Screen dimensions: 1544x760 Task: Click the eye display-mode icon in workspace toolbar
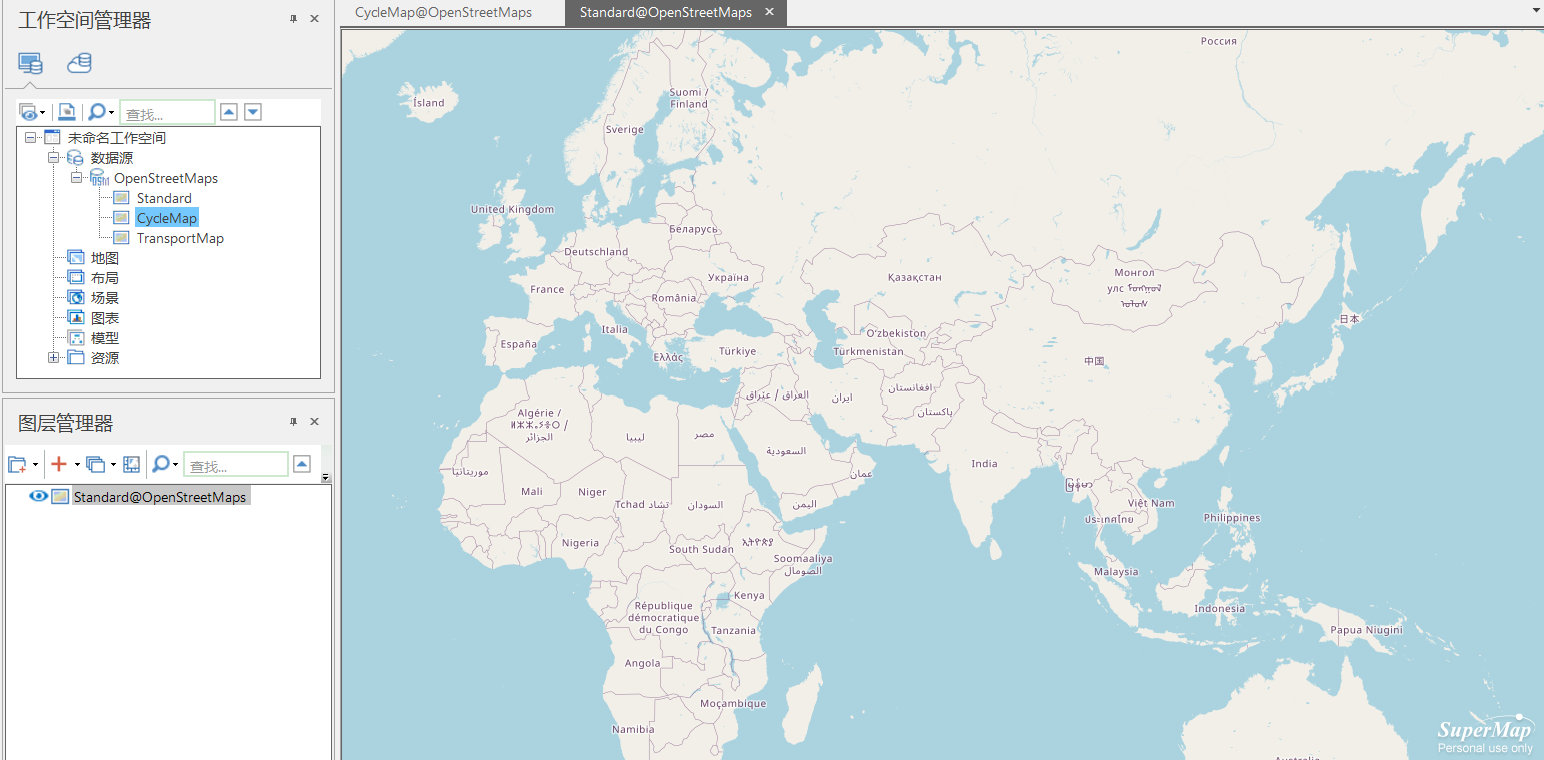click(x=28, y=112)
